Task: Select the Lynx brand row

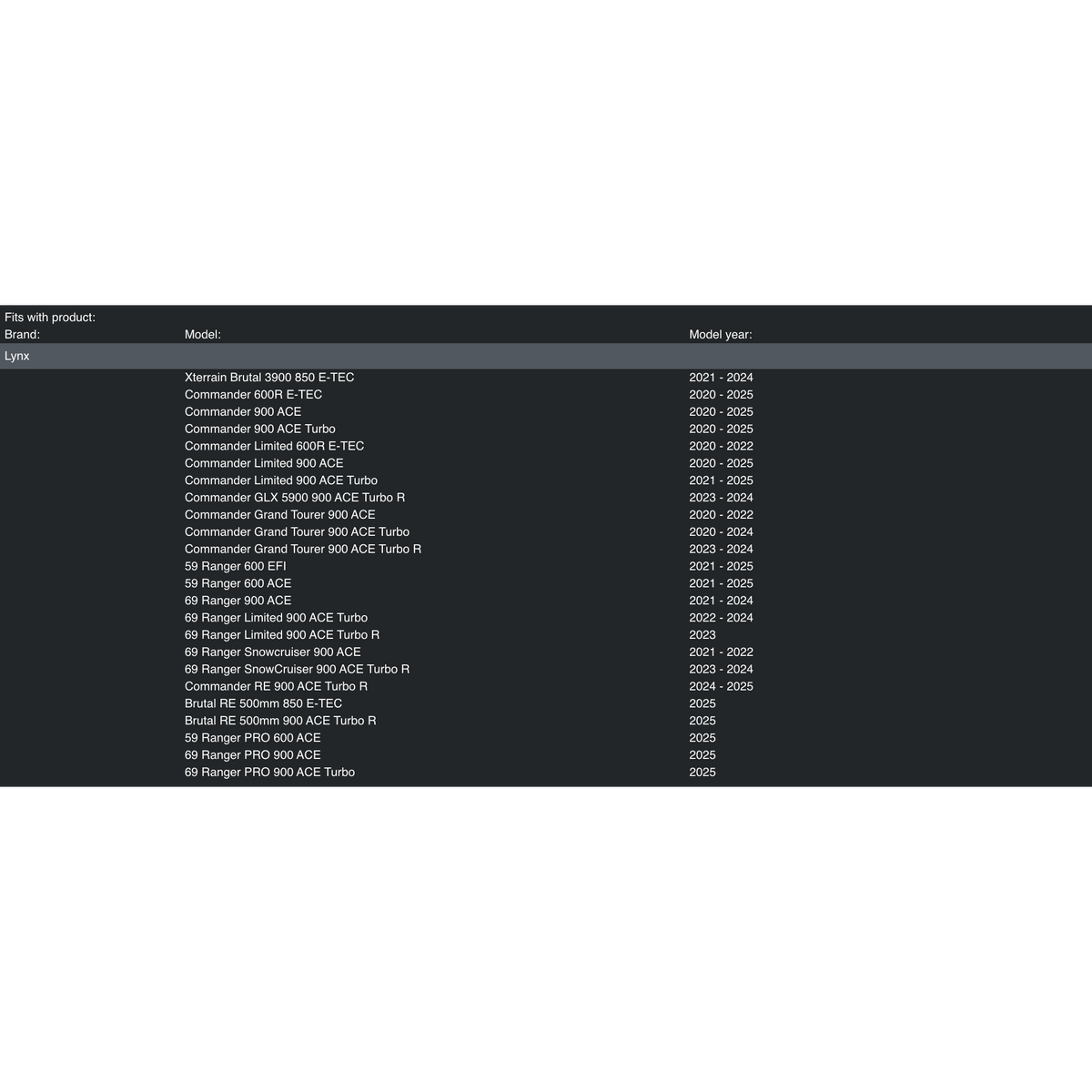Action: click(x=546, y=356)
